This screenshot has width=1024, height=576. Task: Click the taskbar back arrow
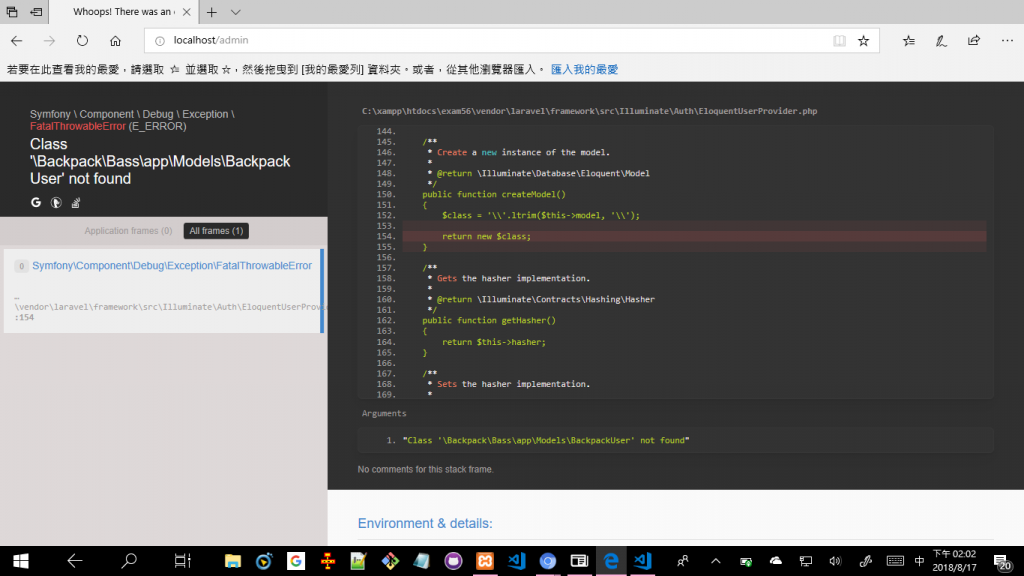[x=74, y=561]
